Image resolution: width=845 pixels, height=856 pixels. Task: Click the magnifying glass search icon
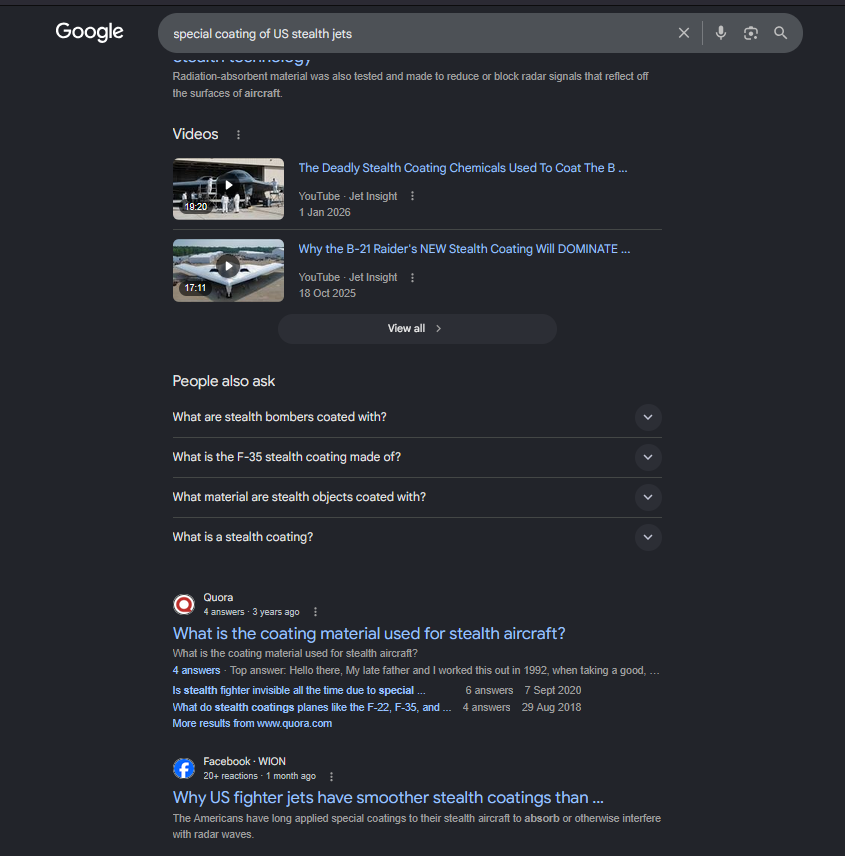781,33
